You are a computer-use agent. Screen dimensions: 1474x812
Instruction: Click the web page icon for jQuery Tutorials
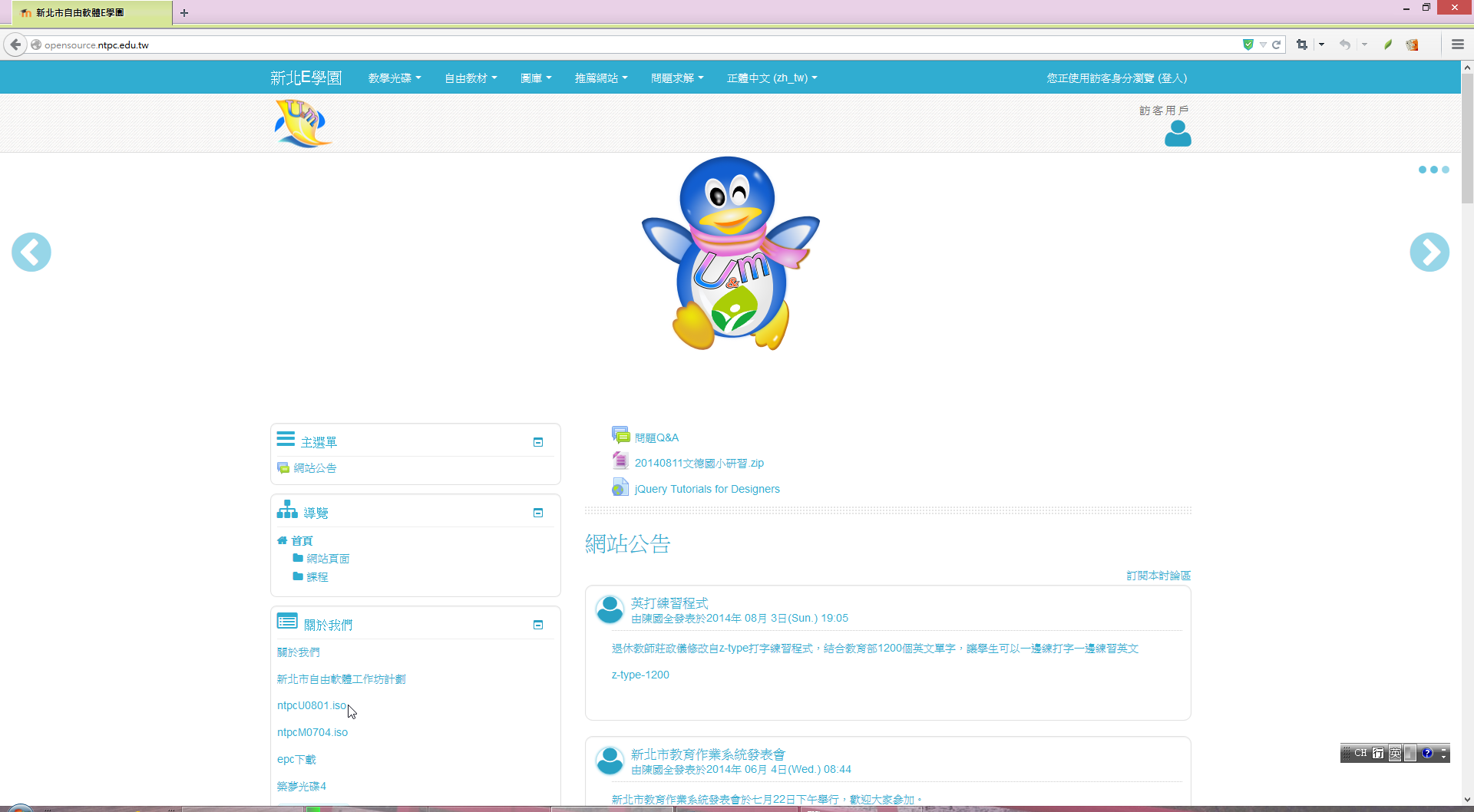(620, 487)
